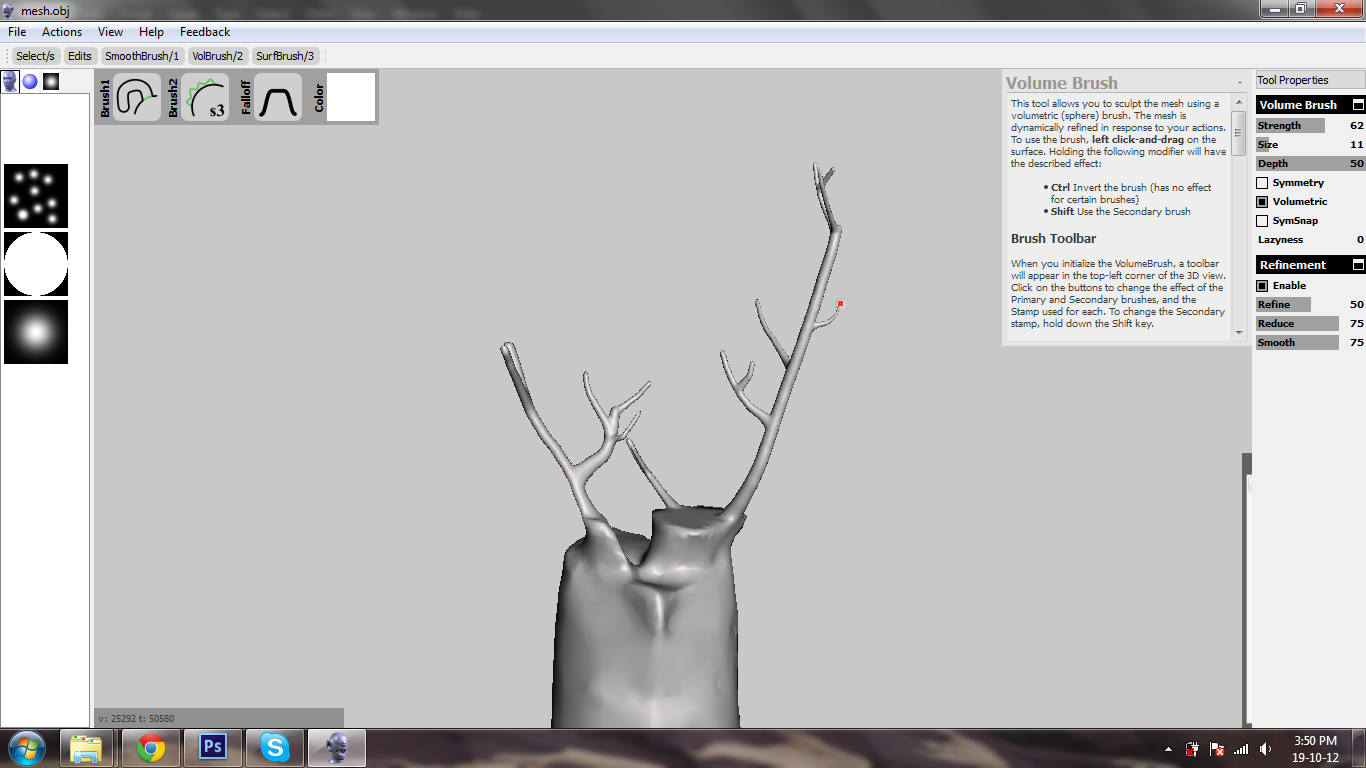Open Skype from the taskbar

(x=274, y=748)
